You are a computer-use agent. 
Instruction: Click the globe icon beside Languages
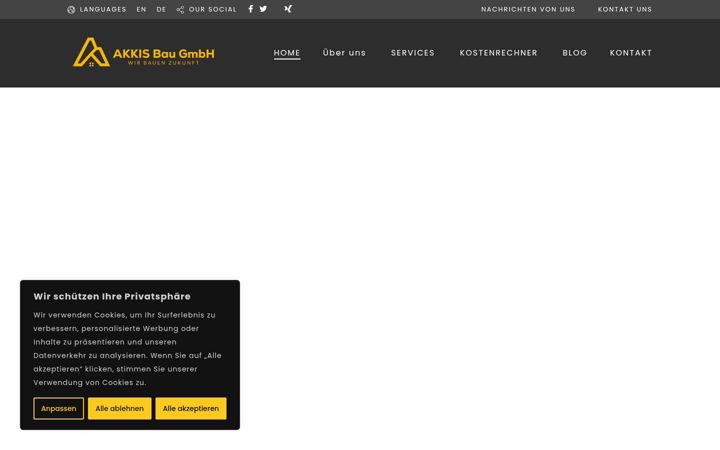tap(71, 10)
